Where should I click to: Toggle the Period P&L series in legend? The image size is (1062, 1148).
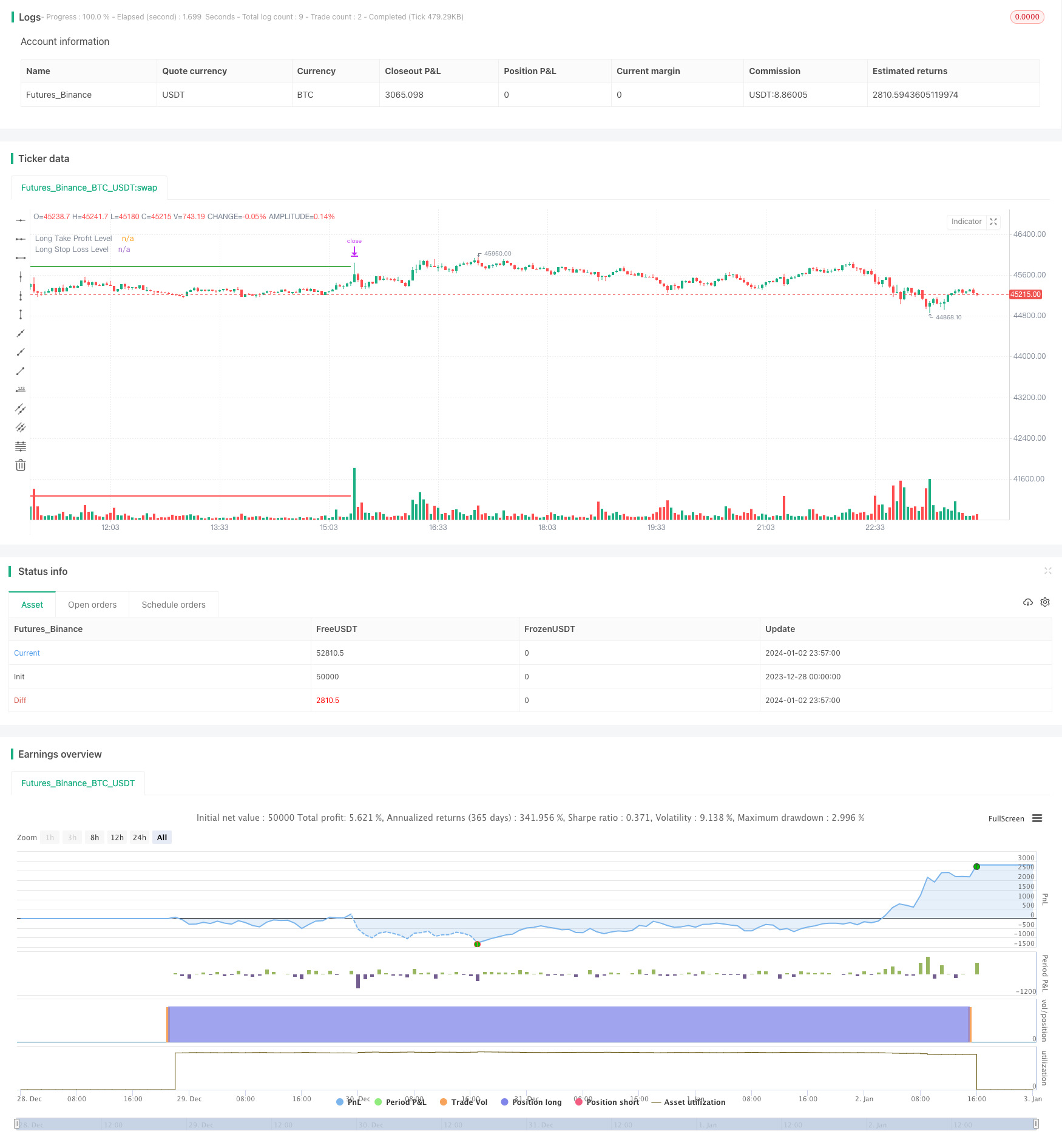click(x=401, y=1102)
